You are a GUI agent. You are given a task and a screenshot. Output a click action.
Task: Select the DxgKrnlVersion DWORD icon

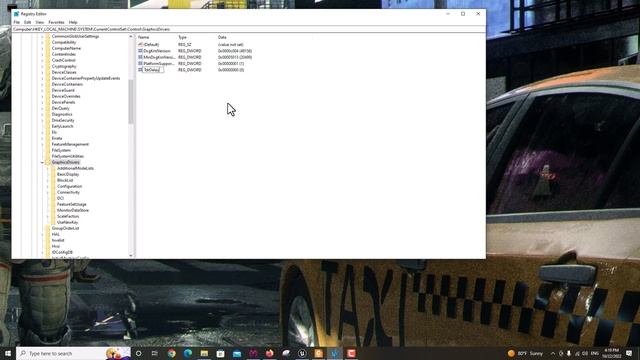click(x=140, y=51)
